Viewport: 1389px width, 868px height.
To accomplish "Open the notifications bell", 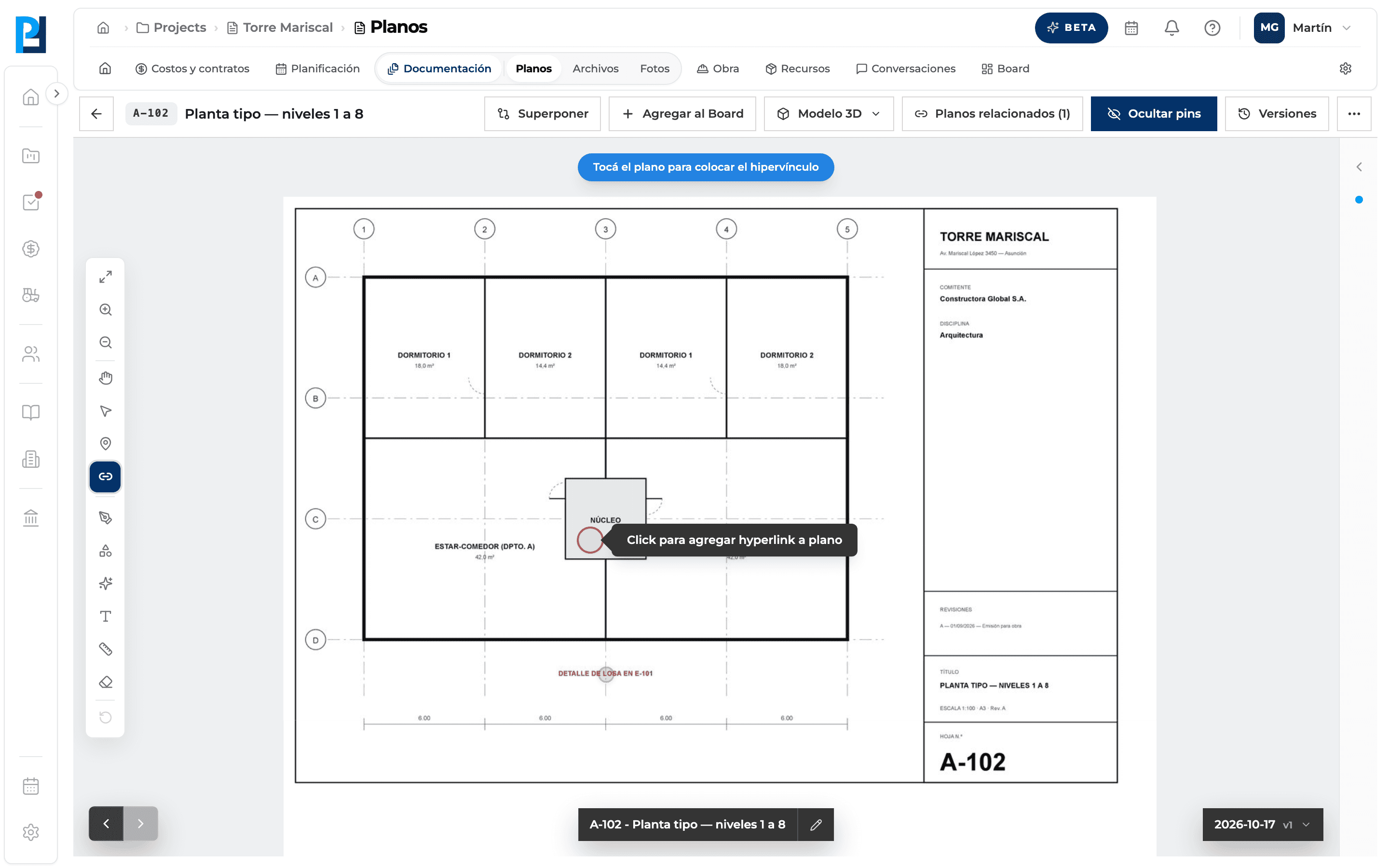I will (x=1171, y=27).
